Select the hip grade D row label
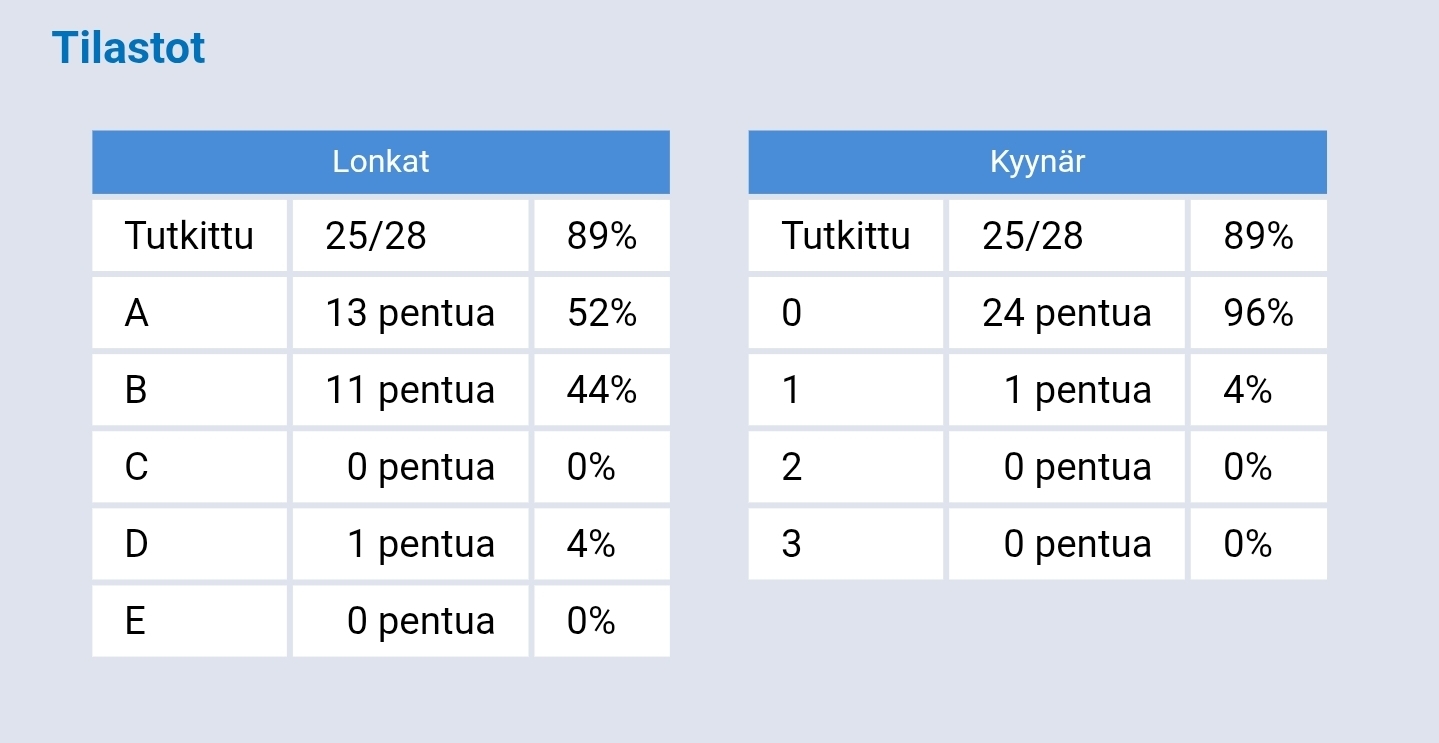Viewport: 1439px width, 743px height. (x=190, y=544)
